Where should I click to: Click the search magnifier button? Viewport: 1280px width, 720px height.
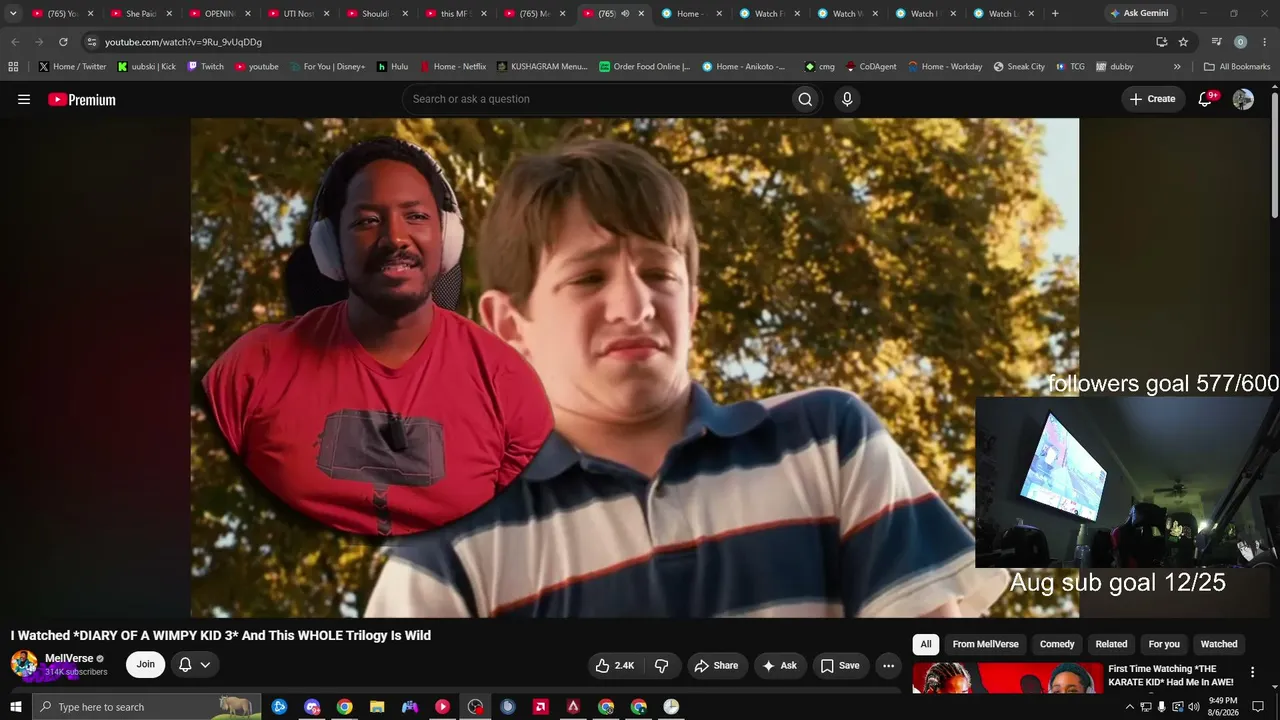pos(805,99)
